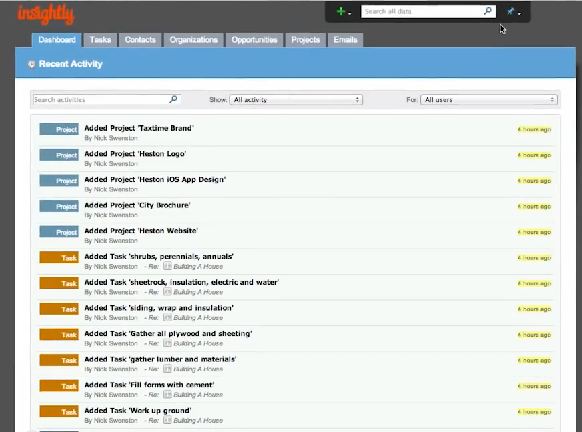Open the Show: All activity dropdown
The image size is (582, 432).
pos(296,99)
